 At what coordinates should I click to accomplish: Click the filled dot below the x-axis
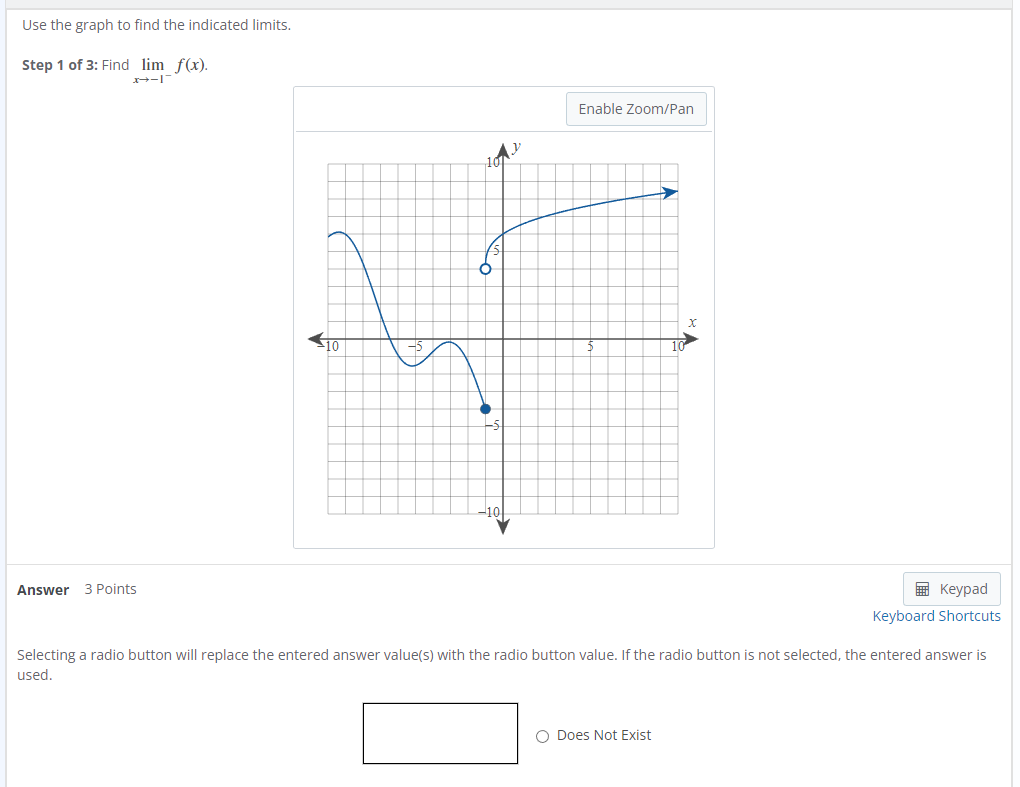tap(485, 408)
